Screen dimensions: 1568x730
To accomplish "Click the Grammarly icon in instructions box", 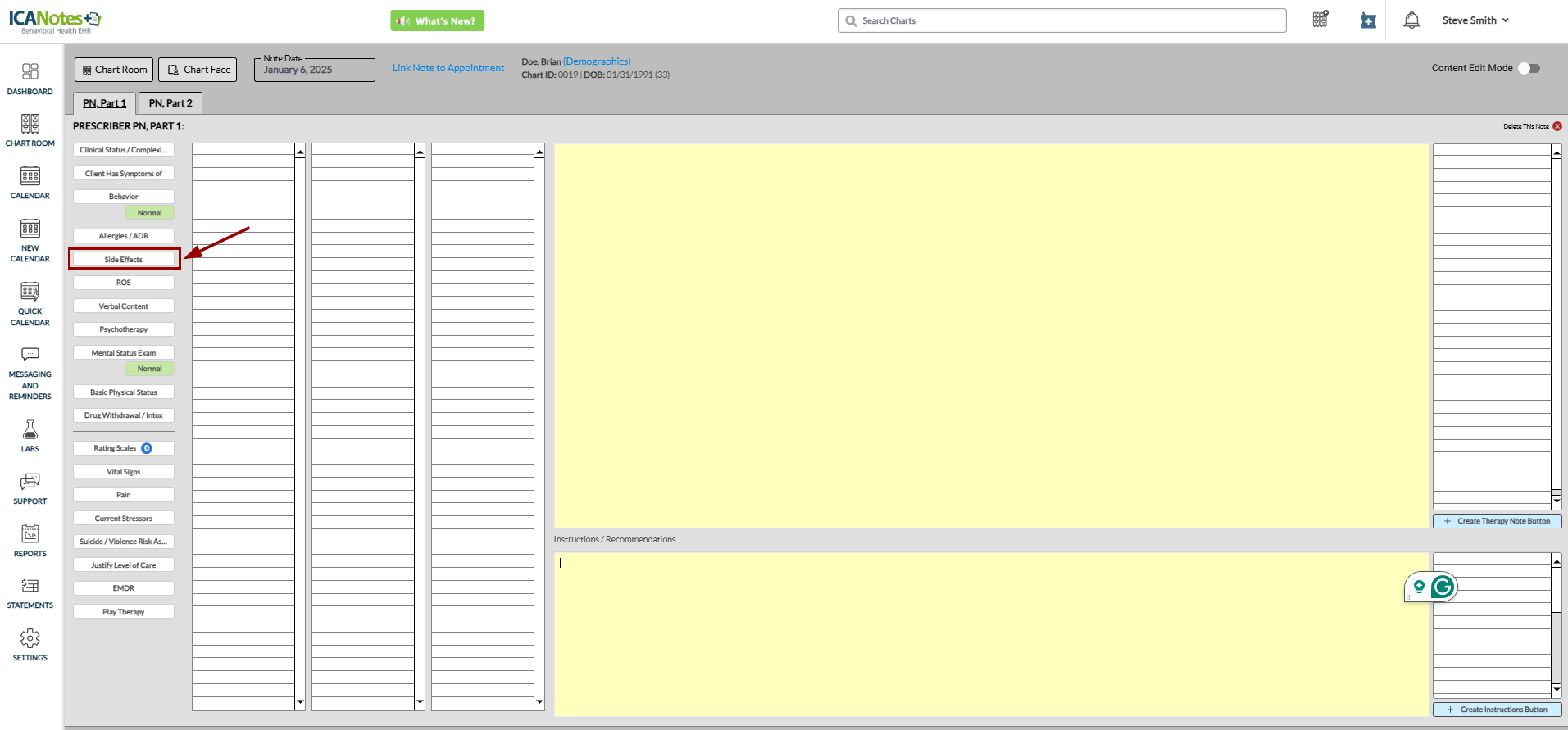I will point(1442,587).
